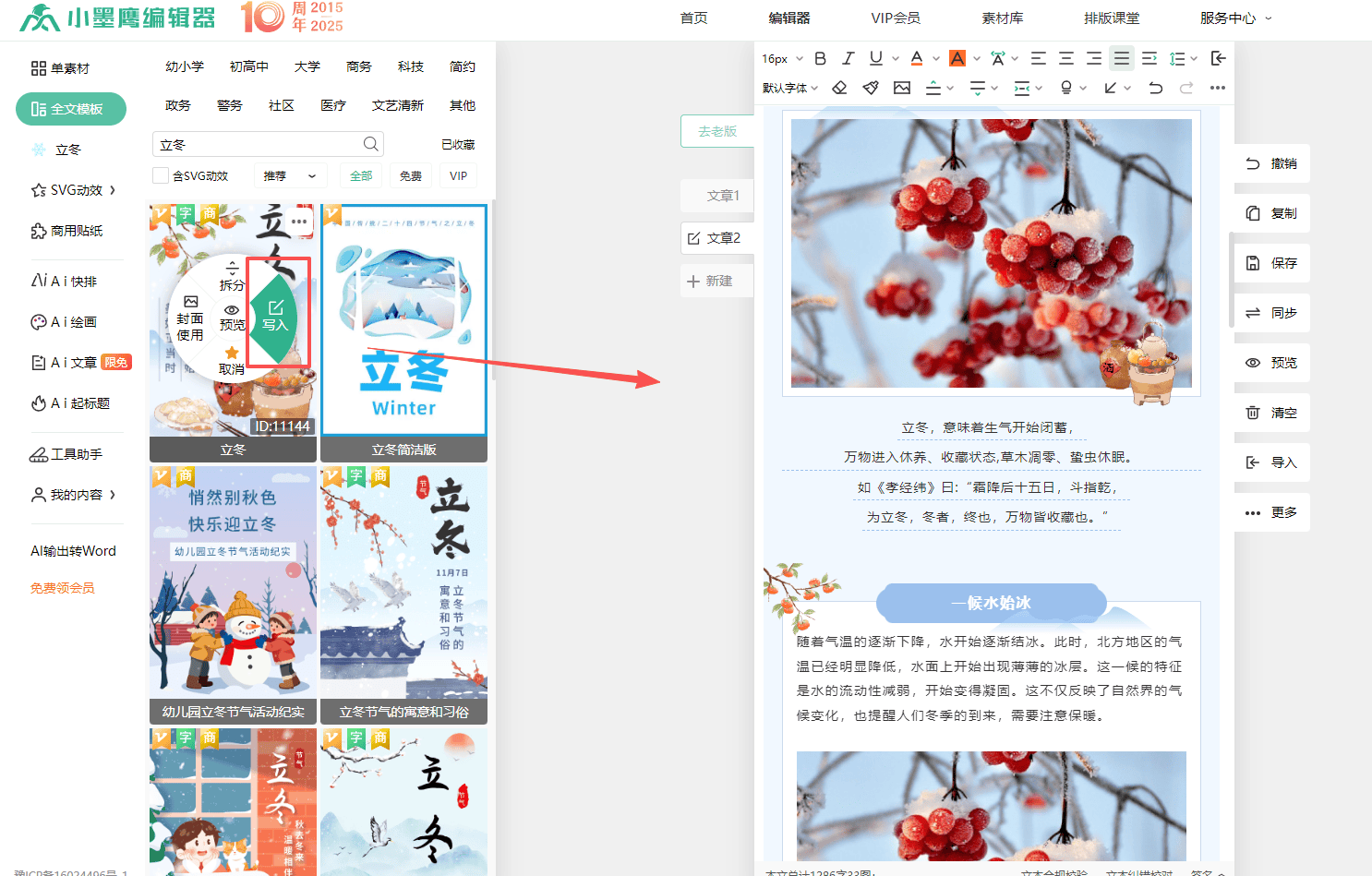Enable the 含SVG动效 checkbox
1372x876 pixels.
click(x=161, y=175)
